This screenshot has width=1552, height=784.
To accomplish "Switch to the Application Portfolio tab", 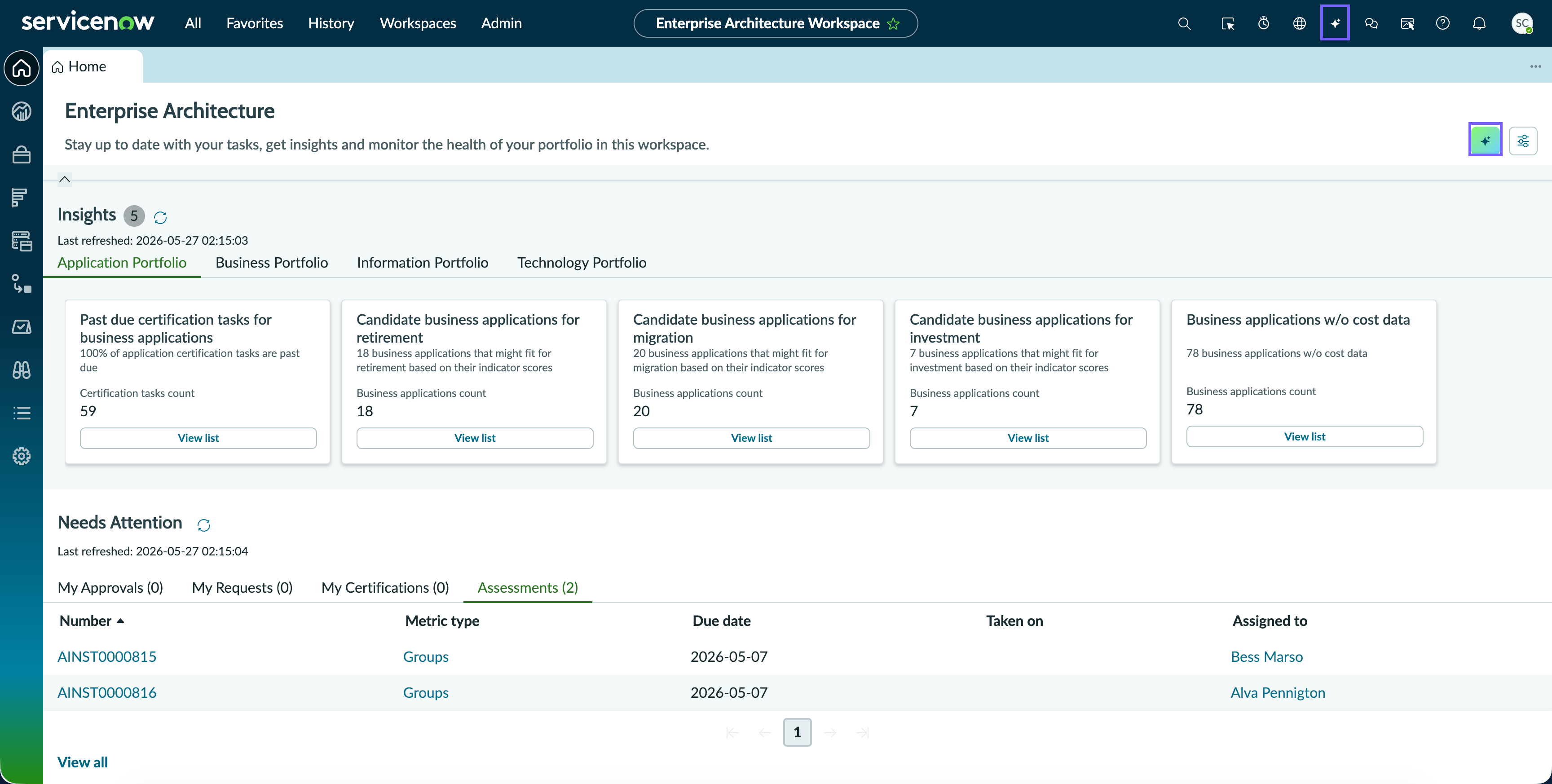I will [122, 262].
